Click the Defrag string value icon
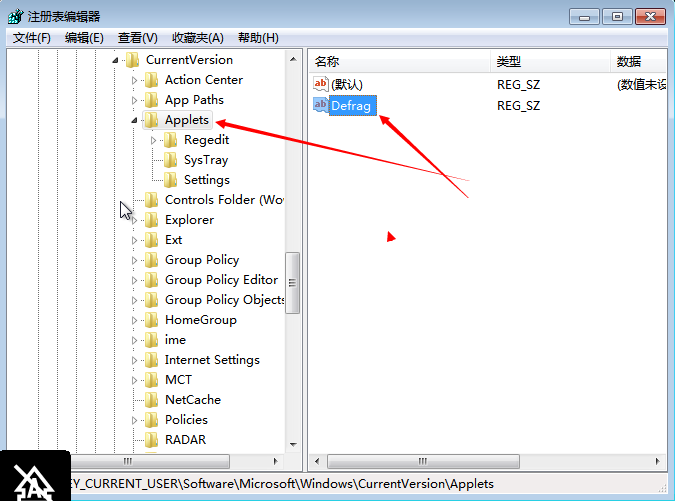Image resolution: width=675 pixels, height=501 pixels. [321, 105]
